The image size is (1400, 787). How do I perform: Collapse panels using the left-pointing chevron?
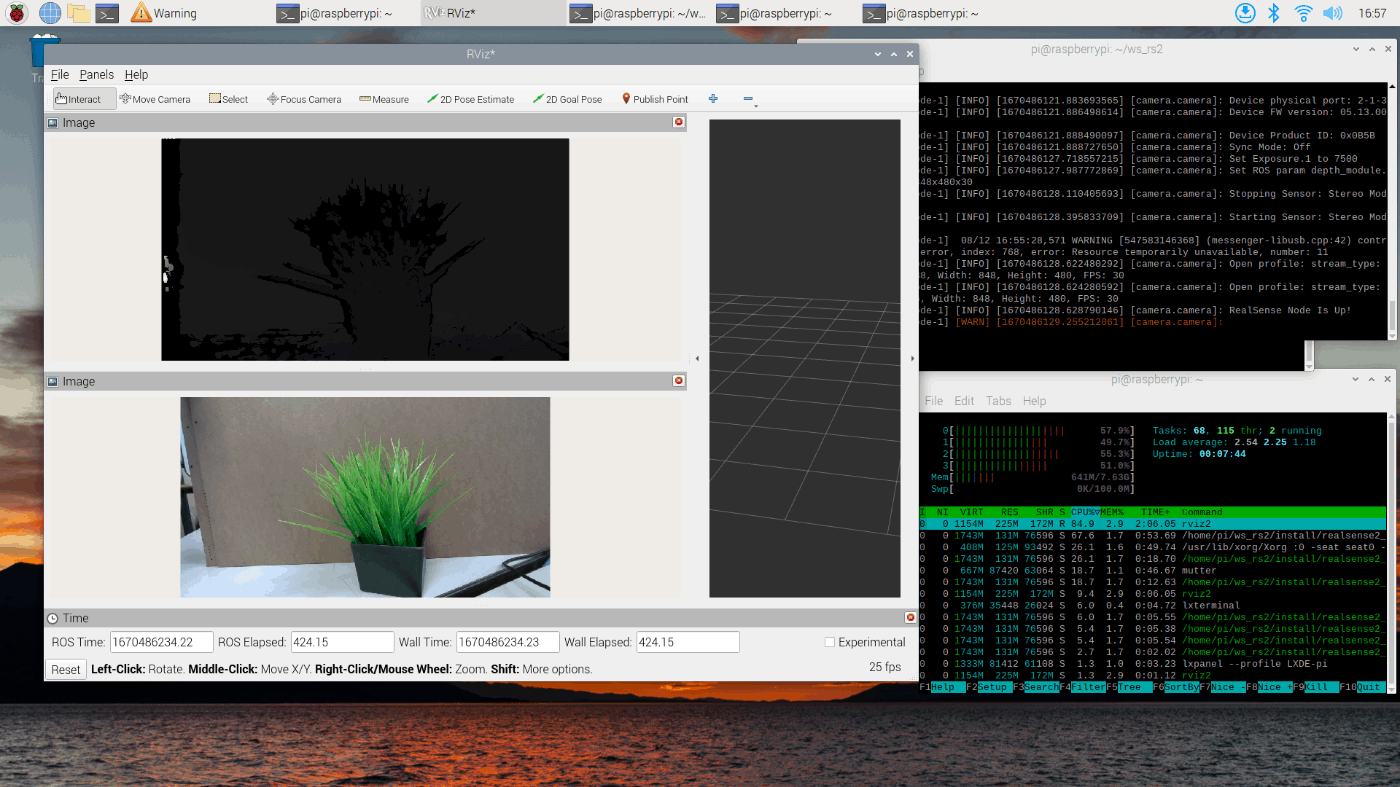point(697,356)
